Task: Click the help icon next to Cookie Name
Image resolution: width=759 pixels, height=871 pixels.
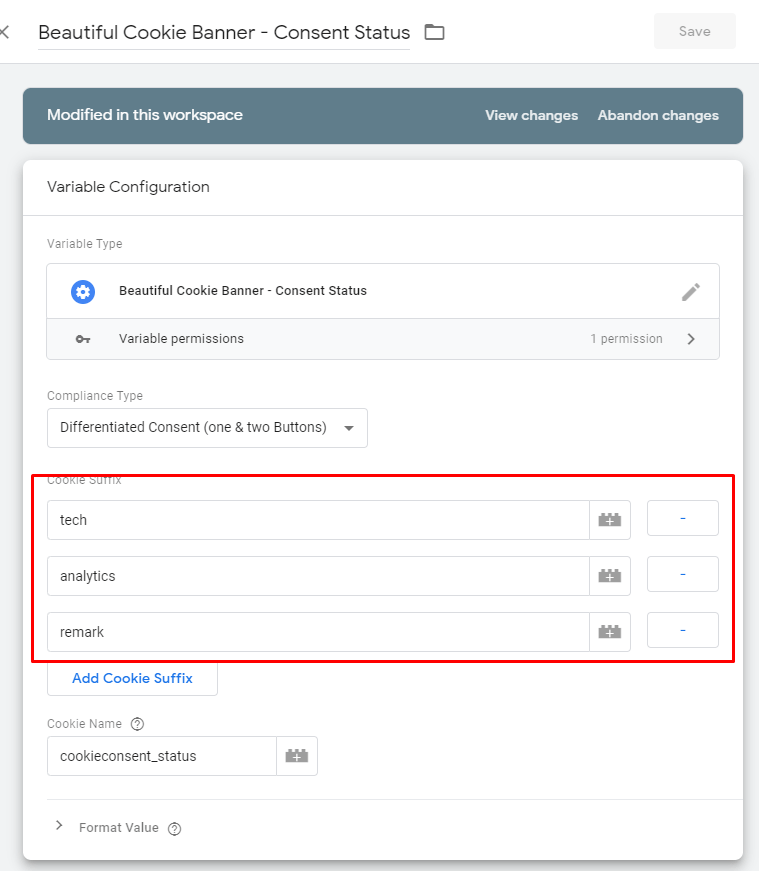Action: (x=137, y=724)
